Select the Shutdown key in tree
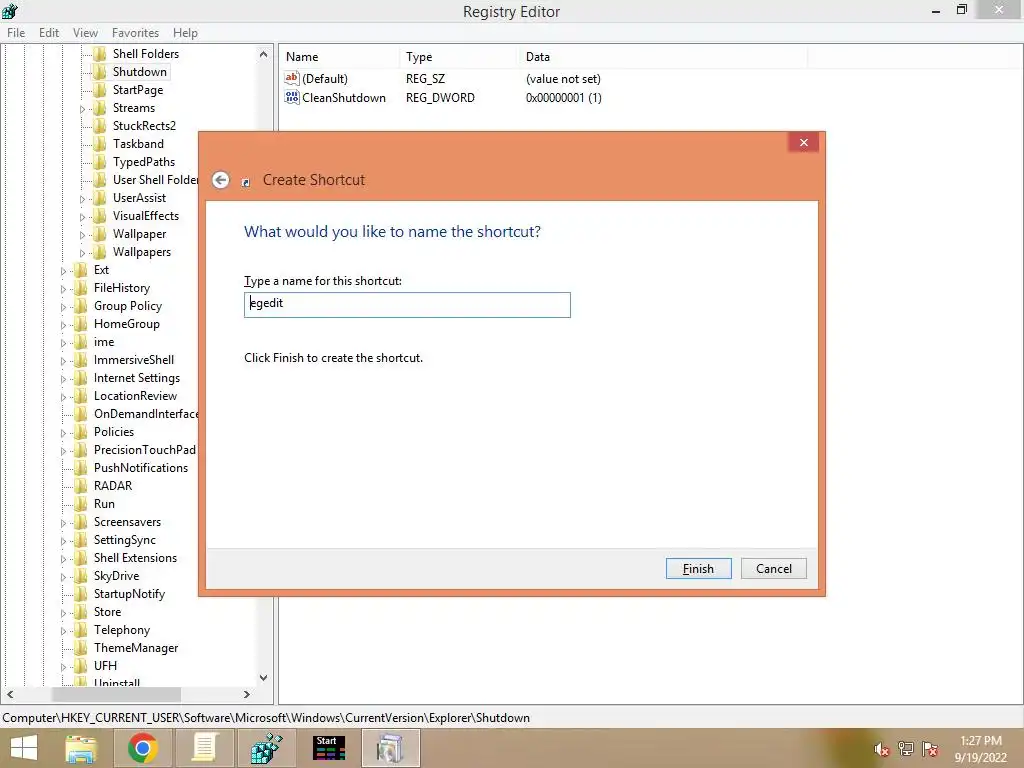The height and width of the screenshot is (768, 1024). [x=140, y=72]
